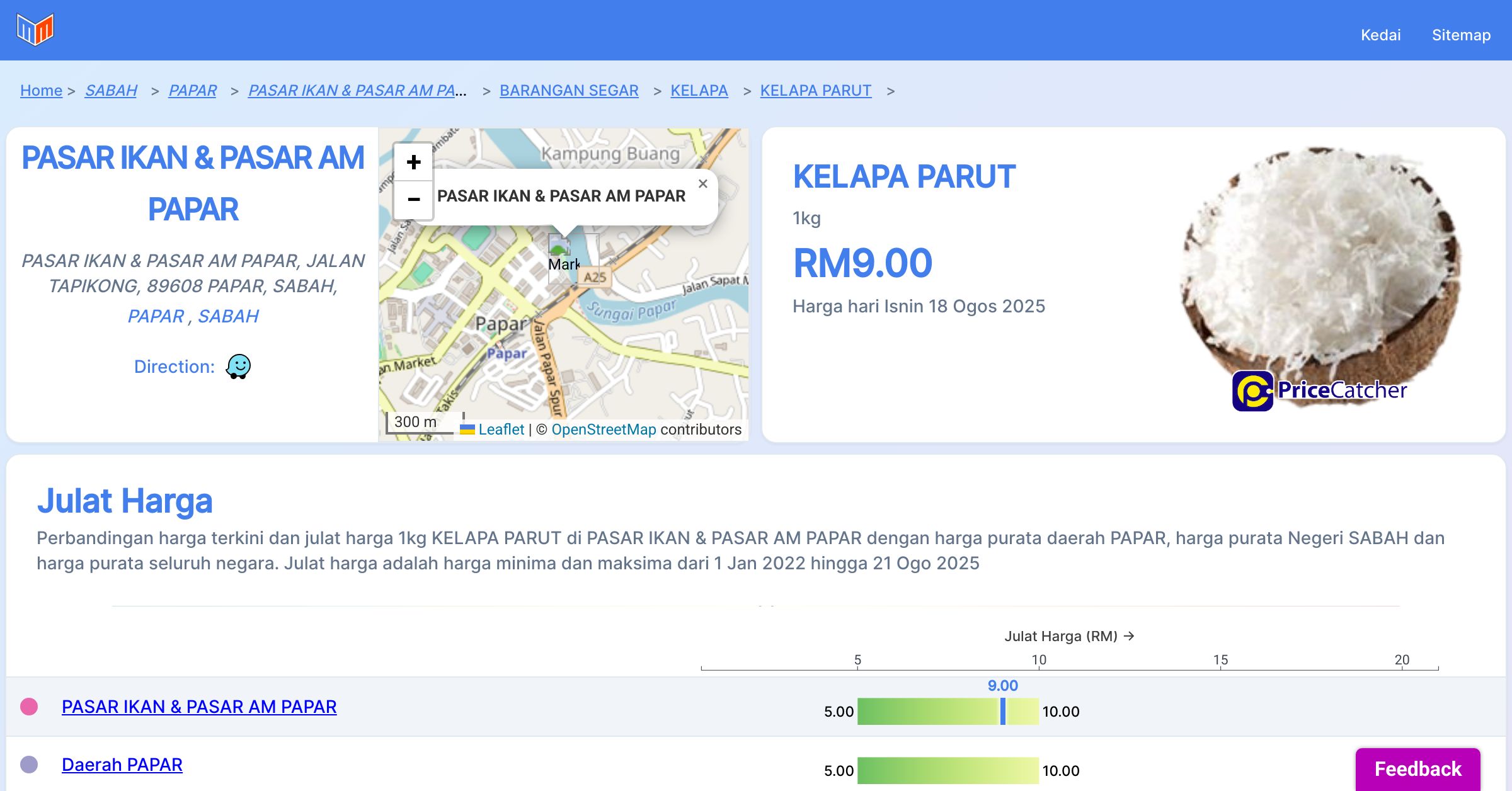
Task: Click the PASAR IKAN price range bar
Action: 948,712
